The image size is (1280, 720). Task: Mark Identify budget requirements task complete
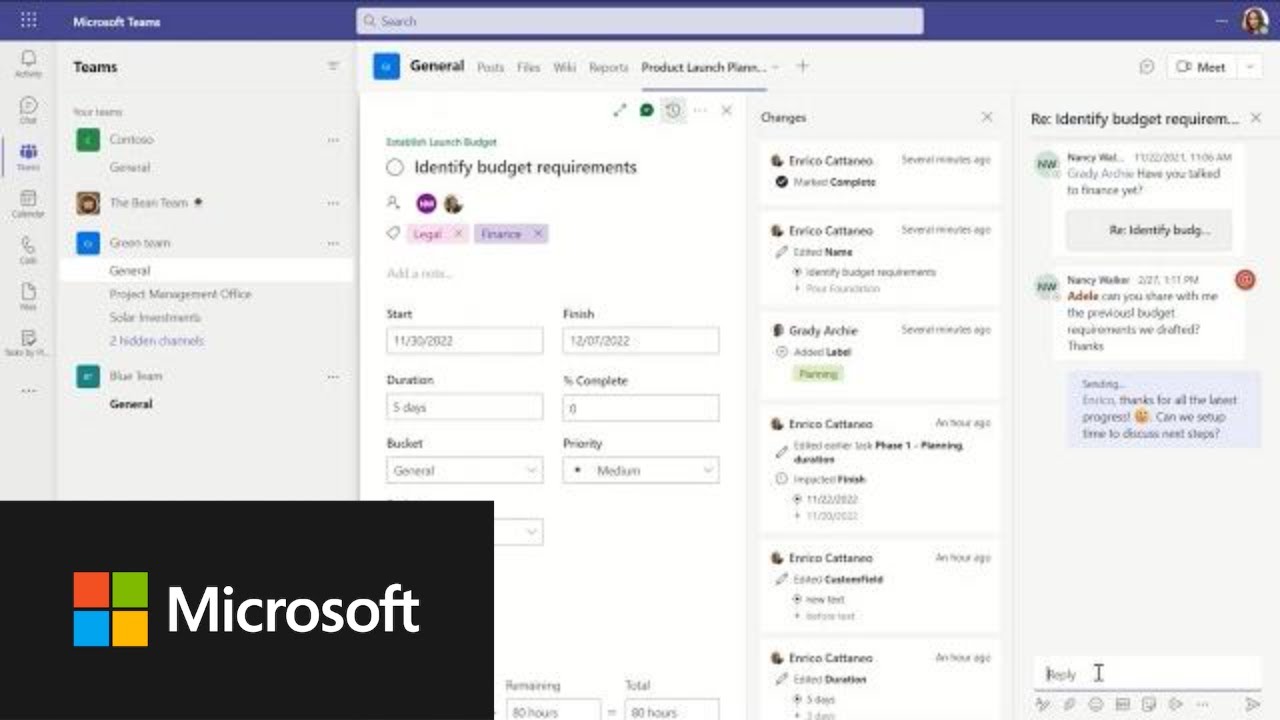[395, 167]
